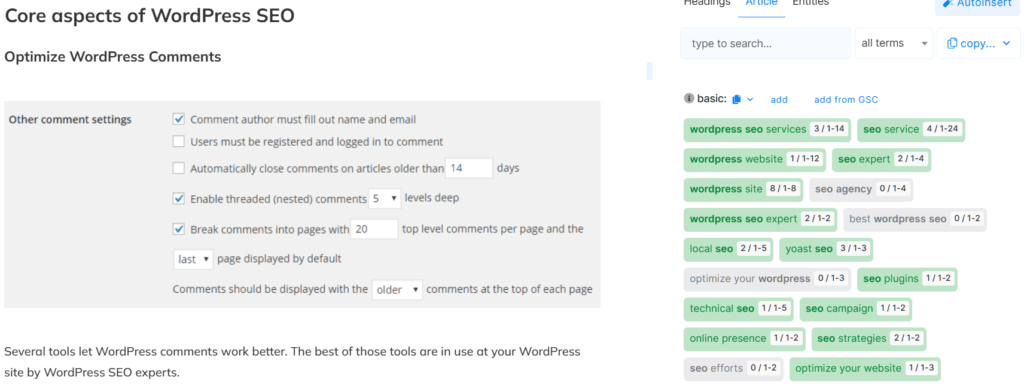This screenshot has height=386, width=1024.
Task: Click the 'local seo' term tag
Action: point(729,249)
